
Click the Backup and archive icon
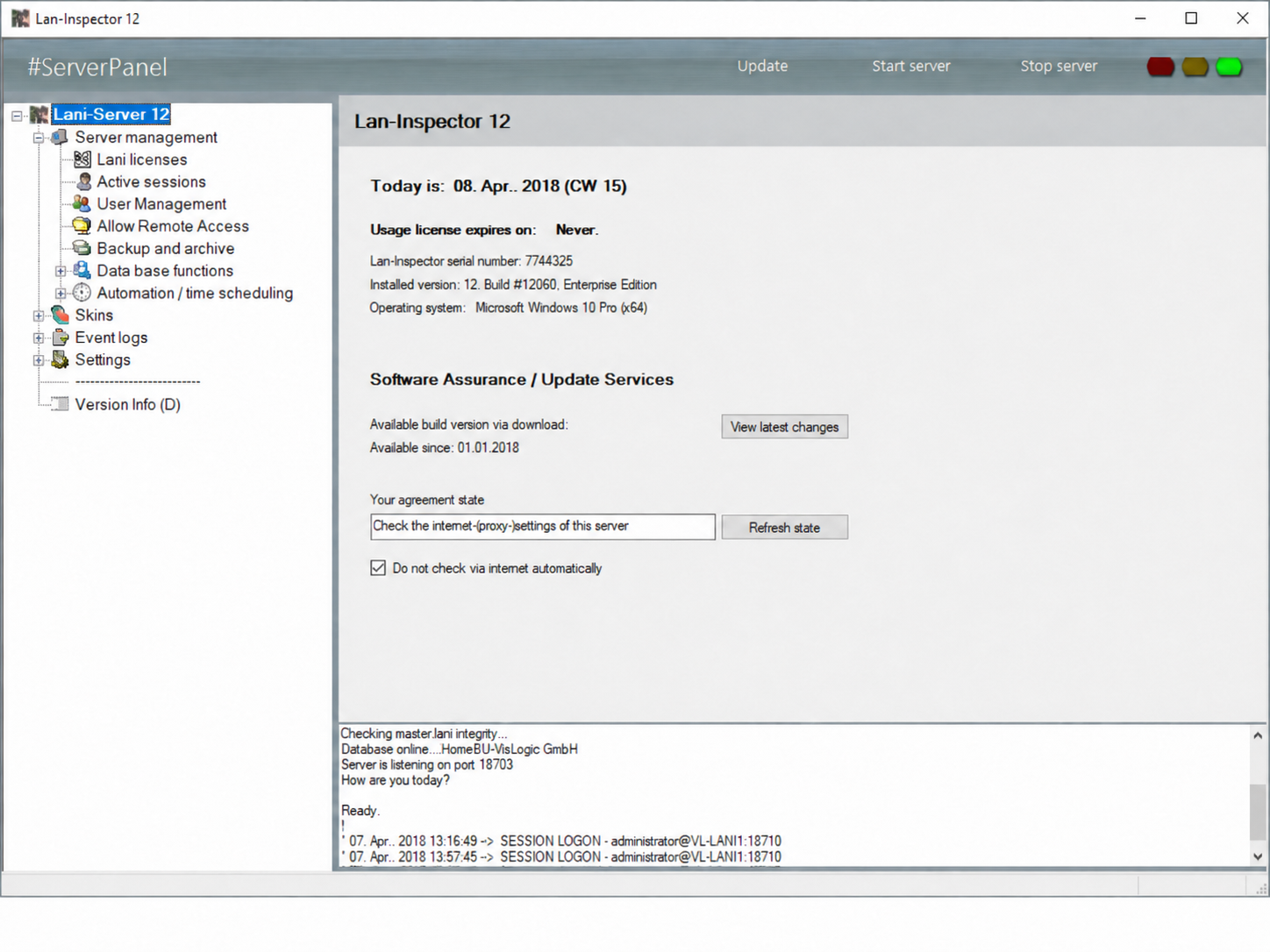coord(82,248)
